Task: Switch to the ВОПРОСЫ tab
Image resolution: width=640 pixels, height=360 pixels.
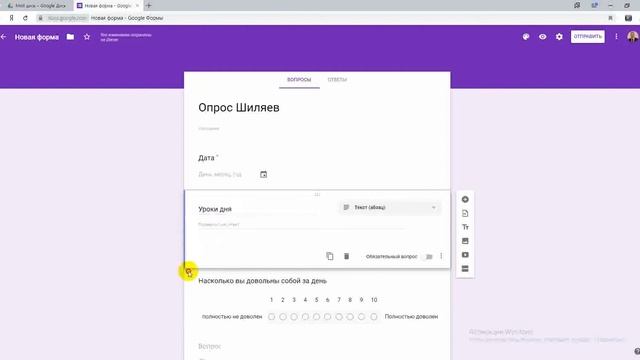Action: point(299,80)
